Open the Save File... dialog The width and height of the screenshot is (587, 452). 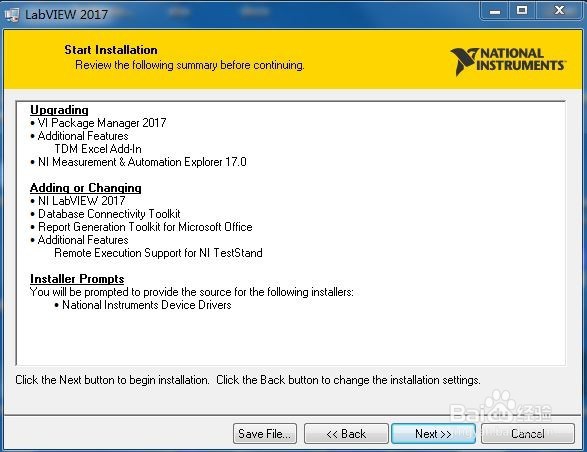tap(265, 434)
